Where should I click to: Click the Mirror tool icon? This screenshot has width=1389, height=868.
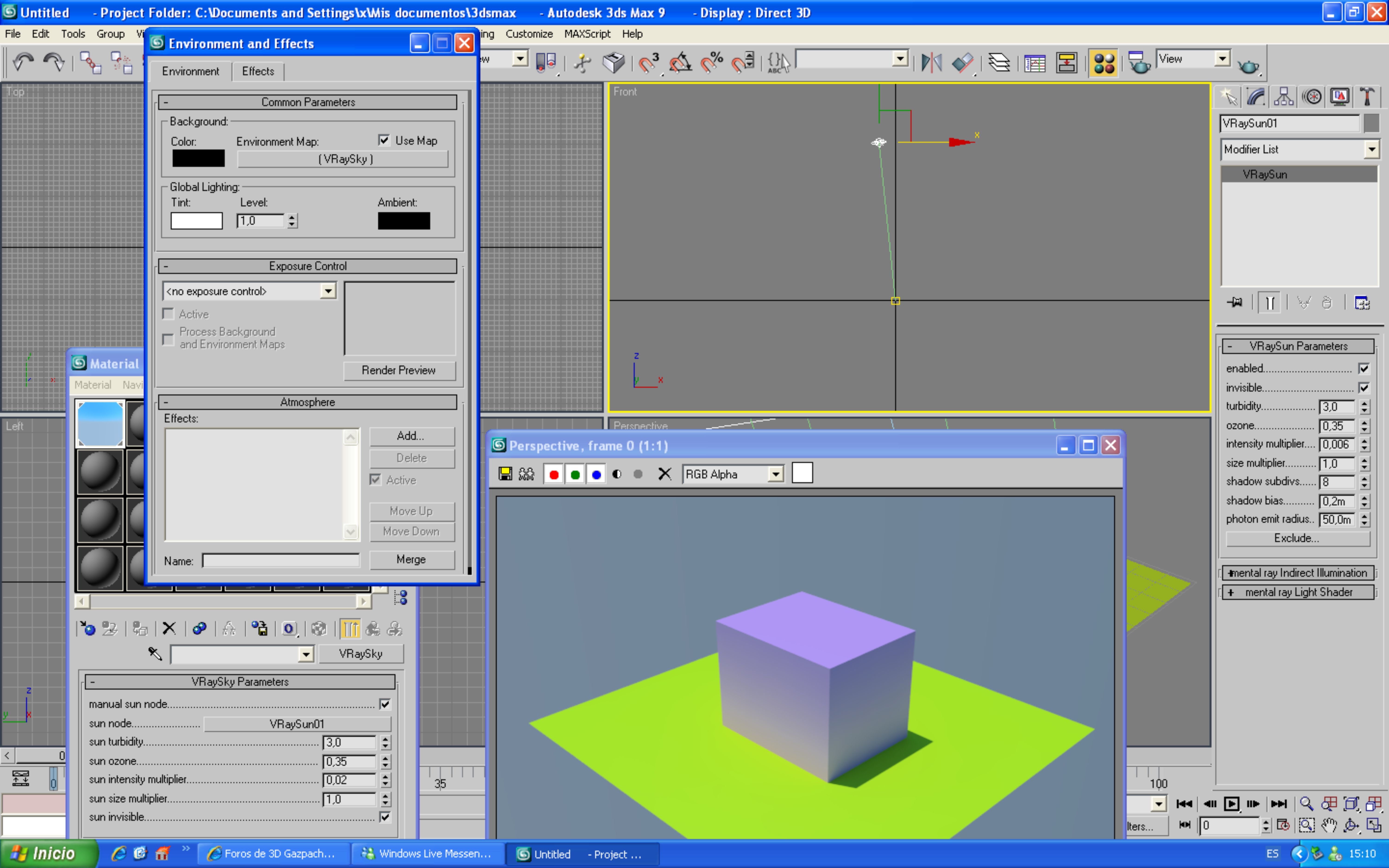(x=931, y=63)
